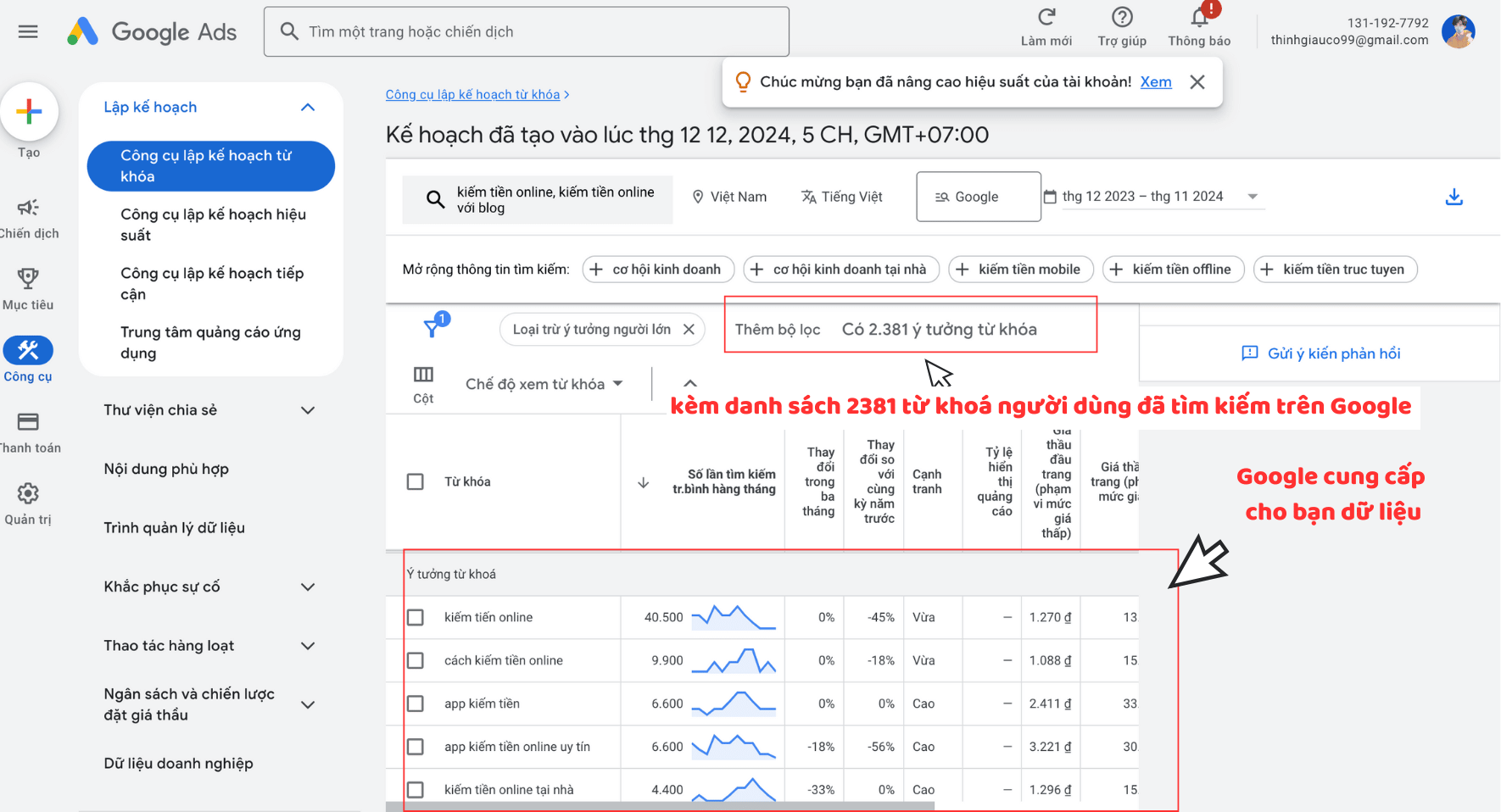Click the calendar icon by date range
The width and height of the screenshot is (1501, 812).
pos(1050,197)
